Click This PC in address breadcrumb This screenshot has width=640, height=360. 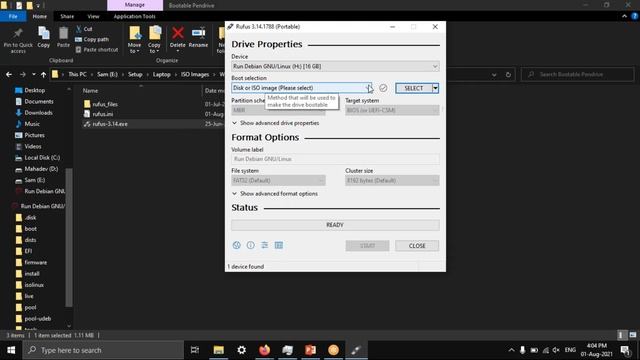[x=78, y=74]
